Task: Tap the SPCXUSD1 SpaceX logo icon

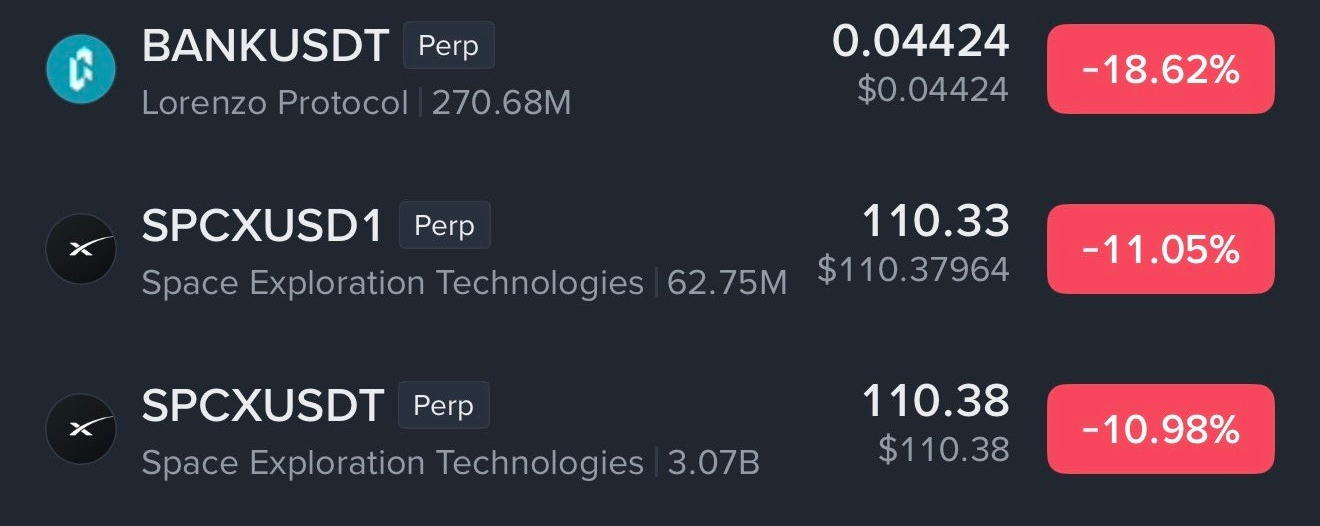Action: pyautogui.click(x=81, y=249)
